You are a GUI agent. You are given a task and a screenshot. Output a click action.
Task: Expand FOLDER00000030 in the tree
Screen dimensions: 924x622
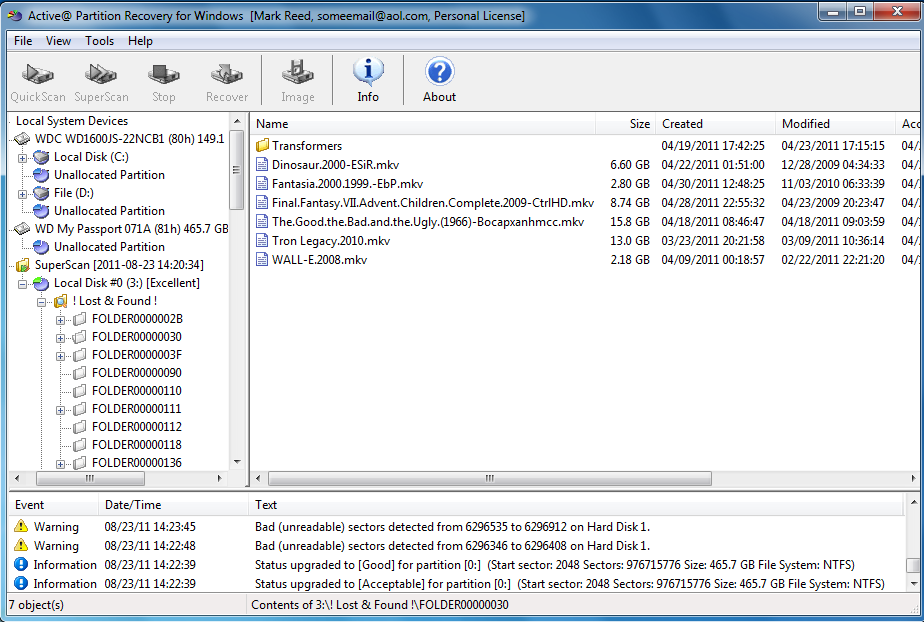pyautogui.click(x=60, y=338)
